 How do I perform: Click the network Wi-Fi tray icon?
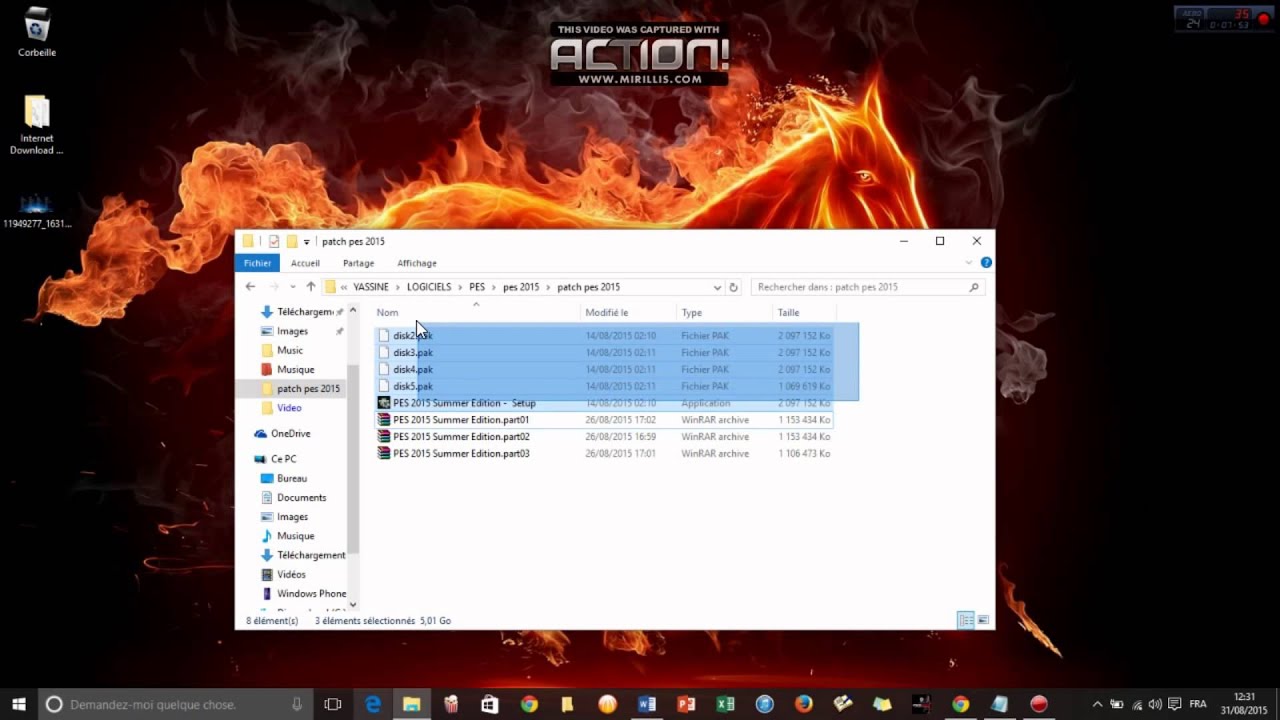pyautogui.click(x=1137, y=704)
